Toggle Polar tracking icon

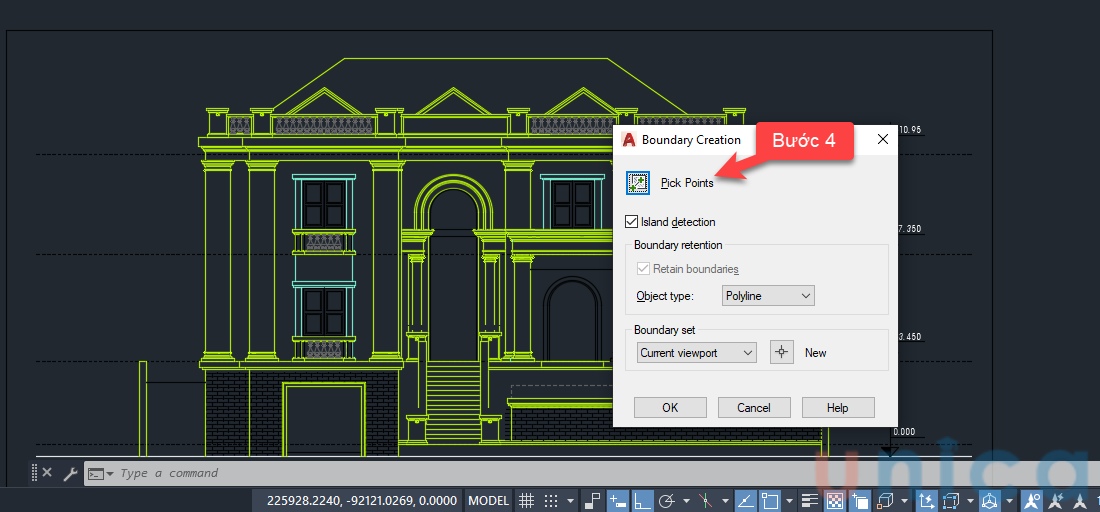tap(667, 500)
